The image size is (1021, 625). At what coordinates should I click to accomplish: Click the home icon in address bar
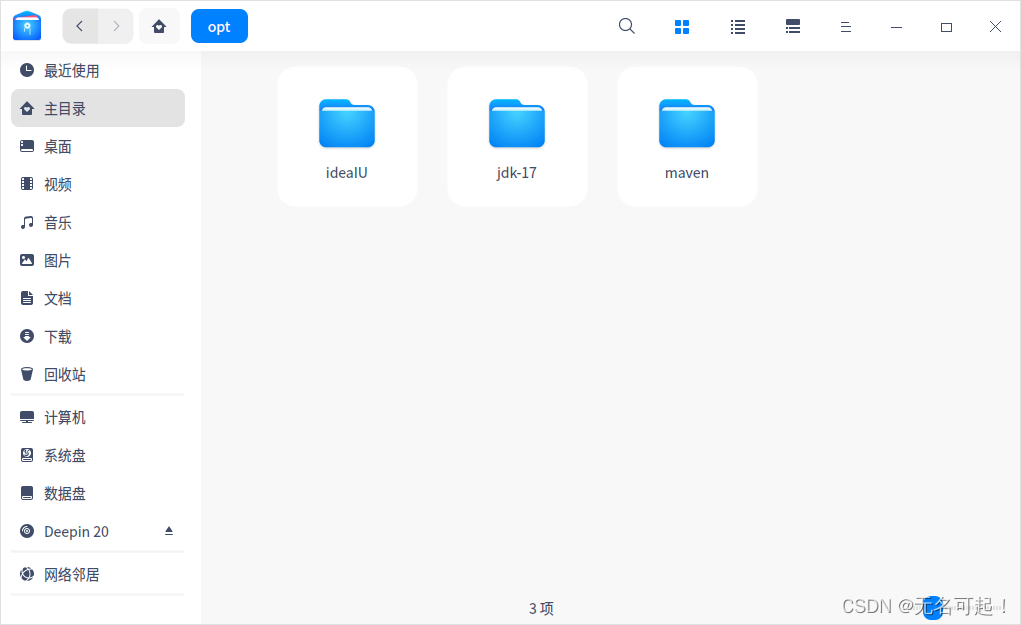click(159, 26)
